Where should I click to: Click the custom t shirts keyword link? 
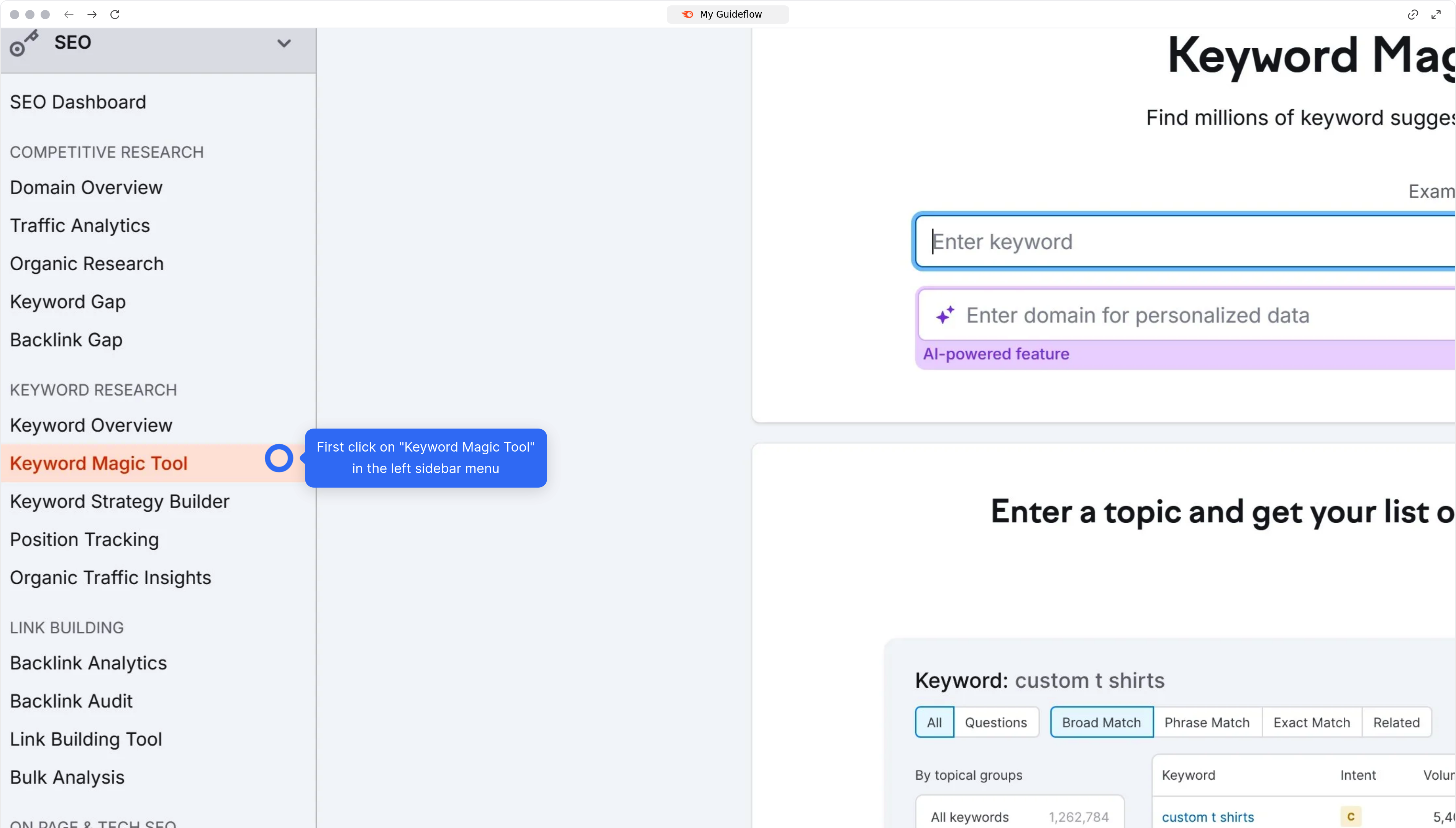pos(1208,816)
